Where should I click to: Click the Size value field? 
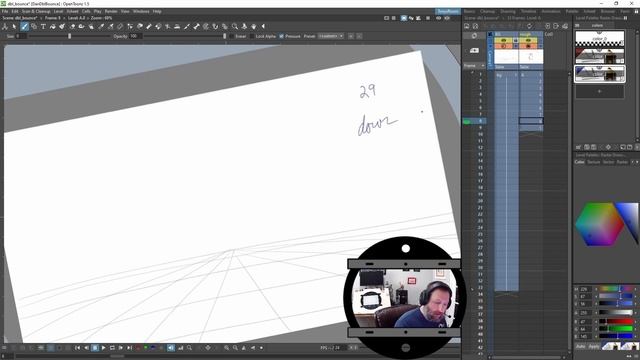[x=21, y=36]
